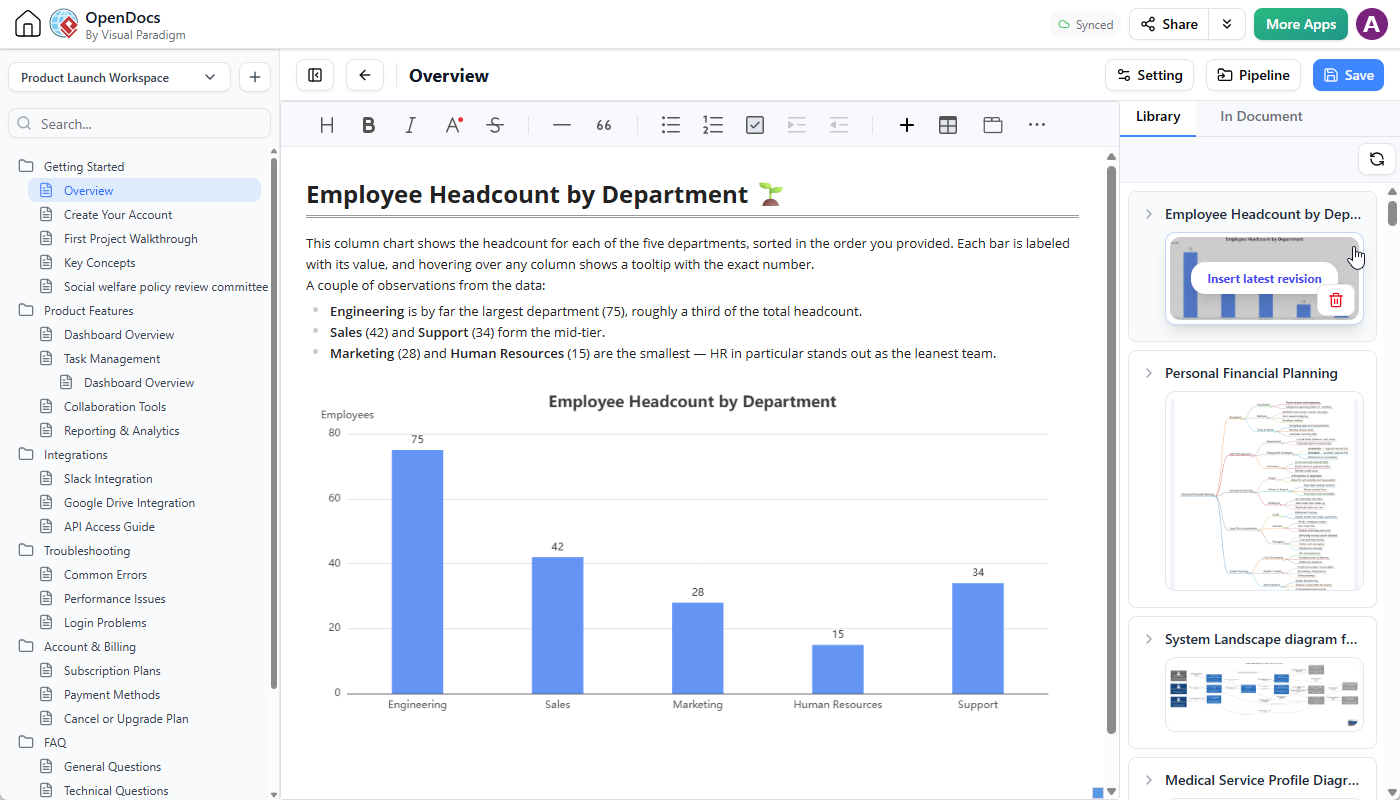
Task: Toggle bold formatting
Action: coord(369,125)
